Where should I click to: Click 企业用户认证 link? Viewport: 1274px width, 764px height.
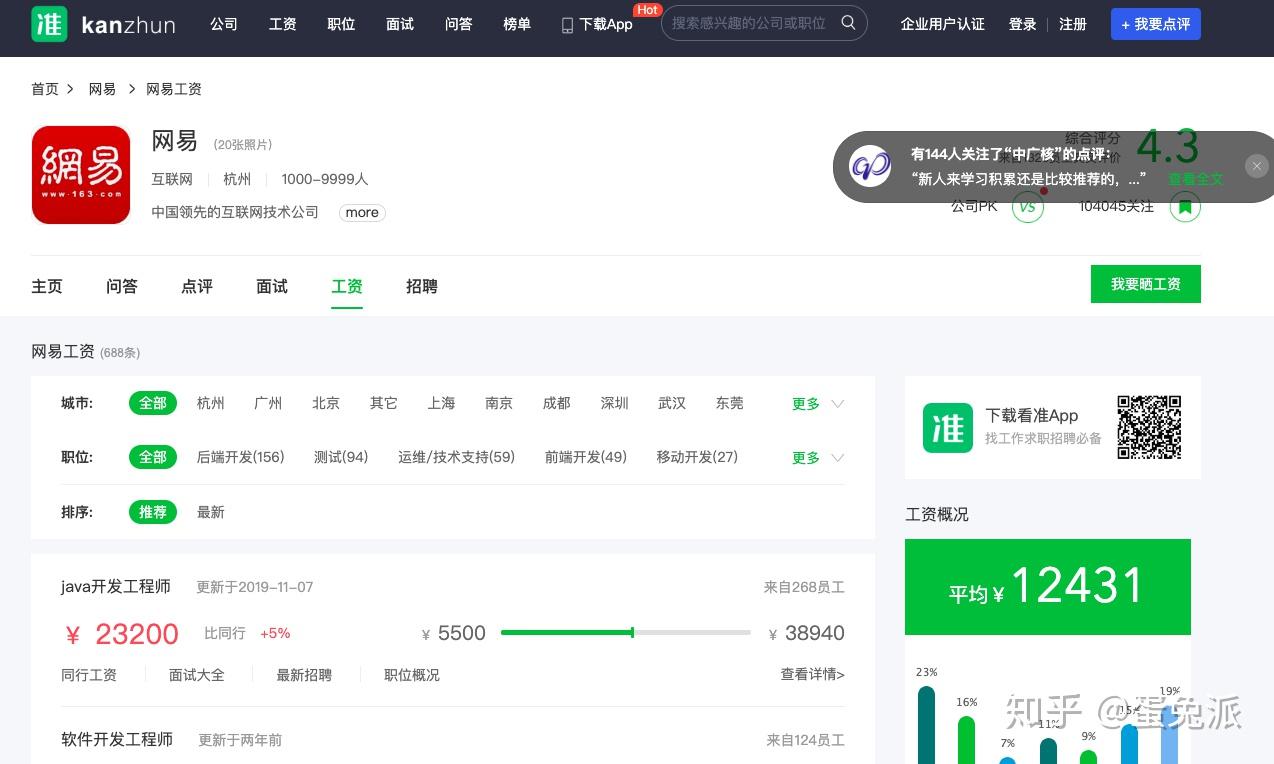(x=942, y=24)
